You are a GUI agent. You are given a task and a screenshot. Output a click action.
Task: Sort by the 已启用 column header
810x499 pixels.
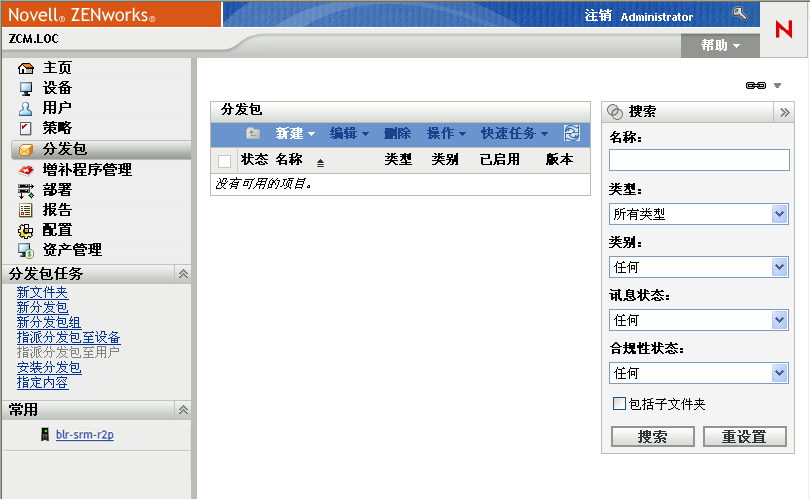pos(500,159)
